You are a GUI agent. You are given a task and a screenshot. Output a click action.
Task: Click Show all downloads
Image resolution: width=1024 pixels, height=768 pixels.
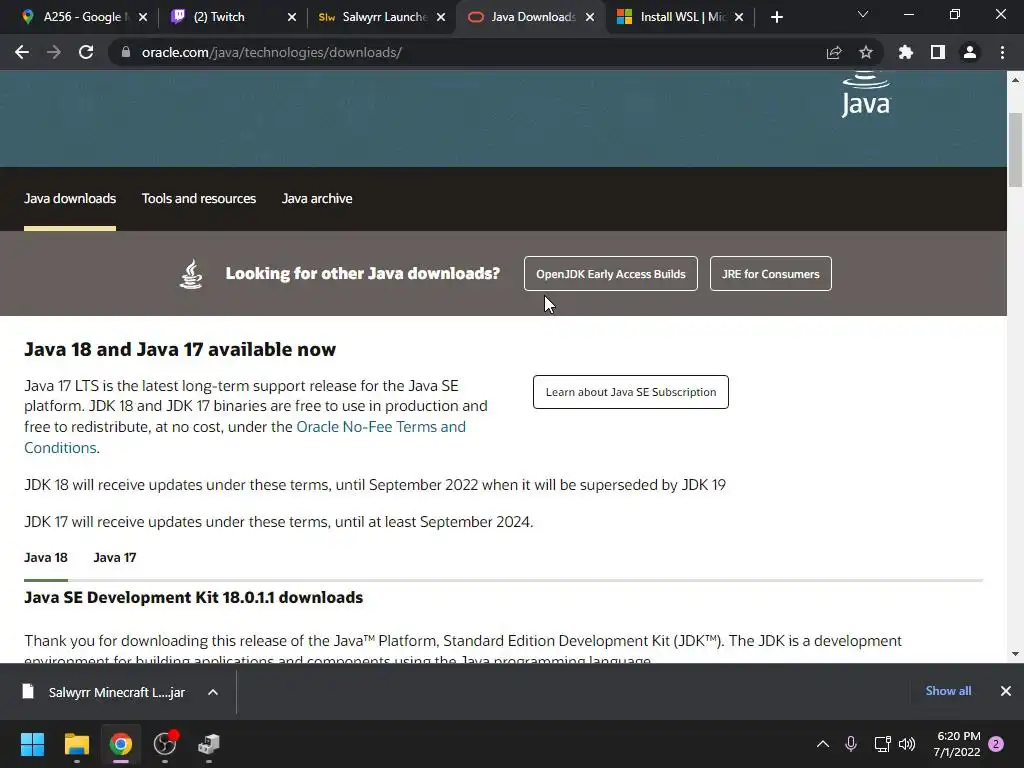948,691
